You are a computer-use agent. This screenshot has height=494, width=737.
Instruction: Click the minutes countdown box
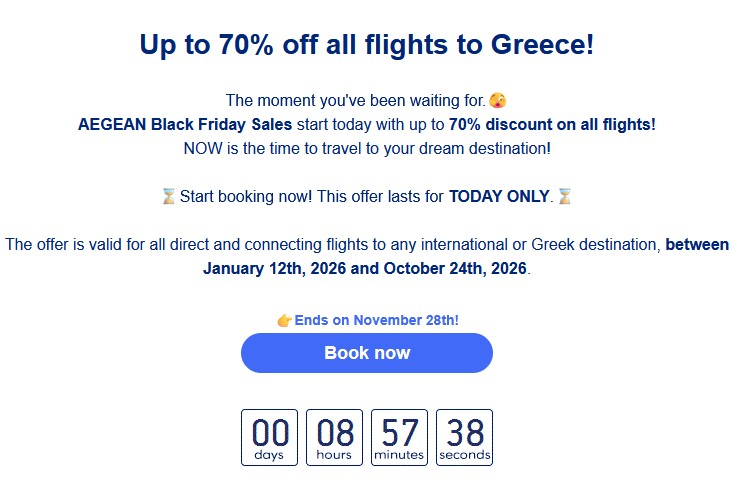coord(400,437)
